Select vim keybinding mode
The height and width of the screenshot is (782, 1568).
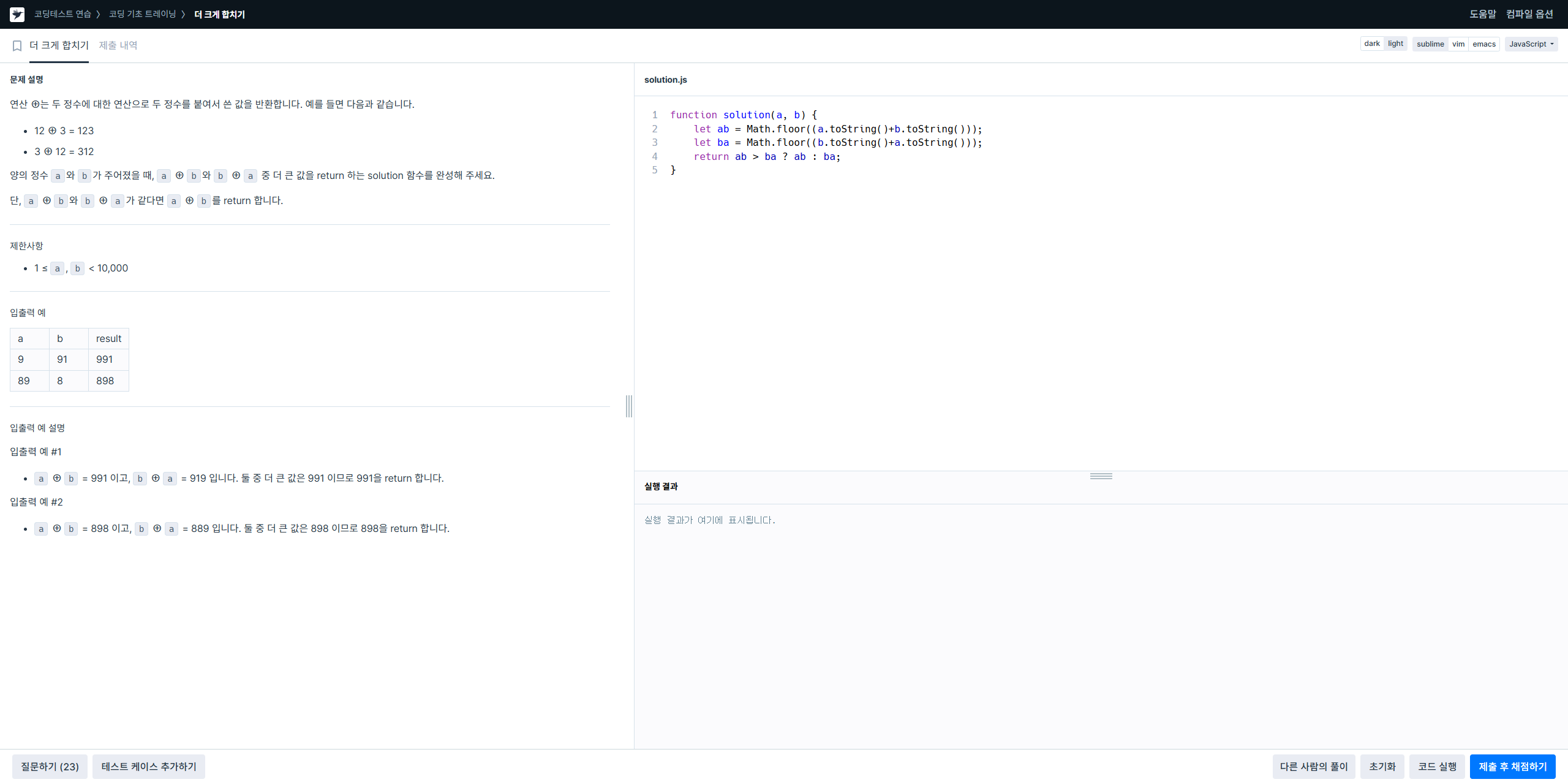click(1458, 44)
